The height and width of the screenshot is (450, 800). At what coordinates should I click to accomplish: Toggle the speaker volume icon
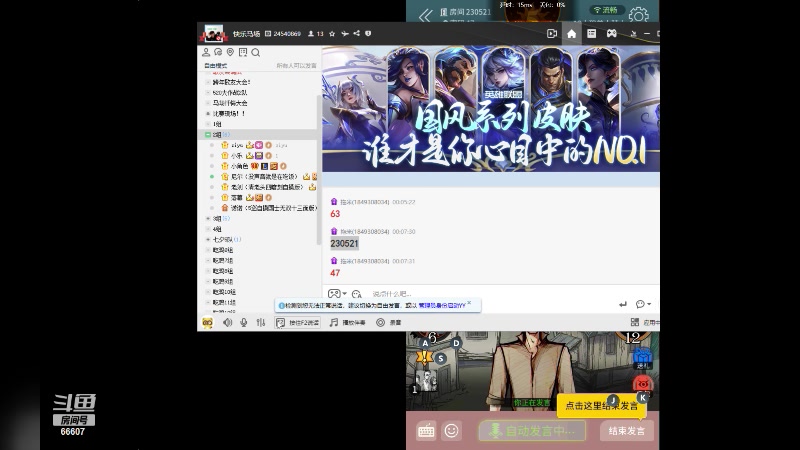click(228, 322)
